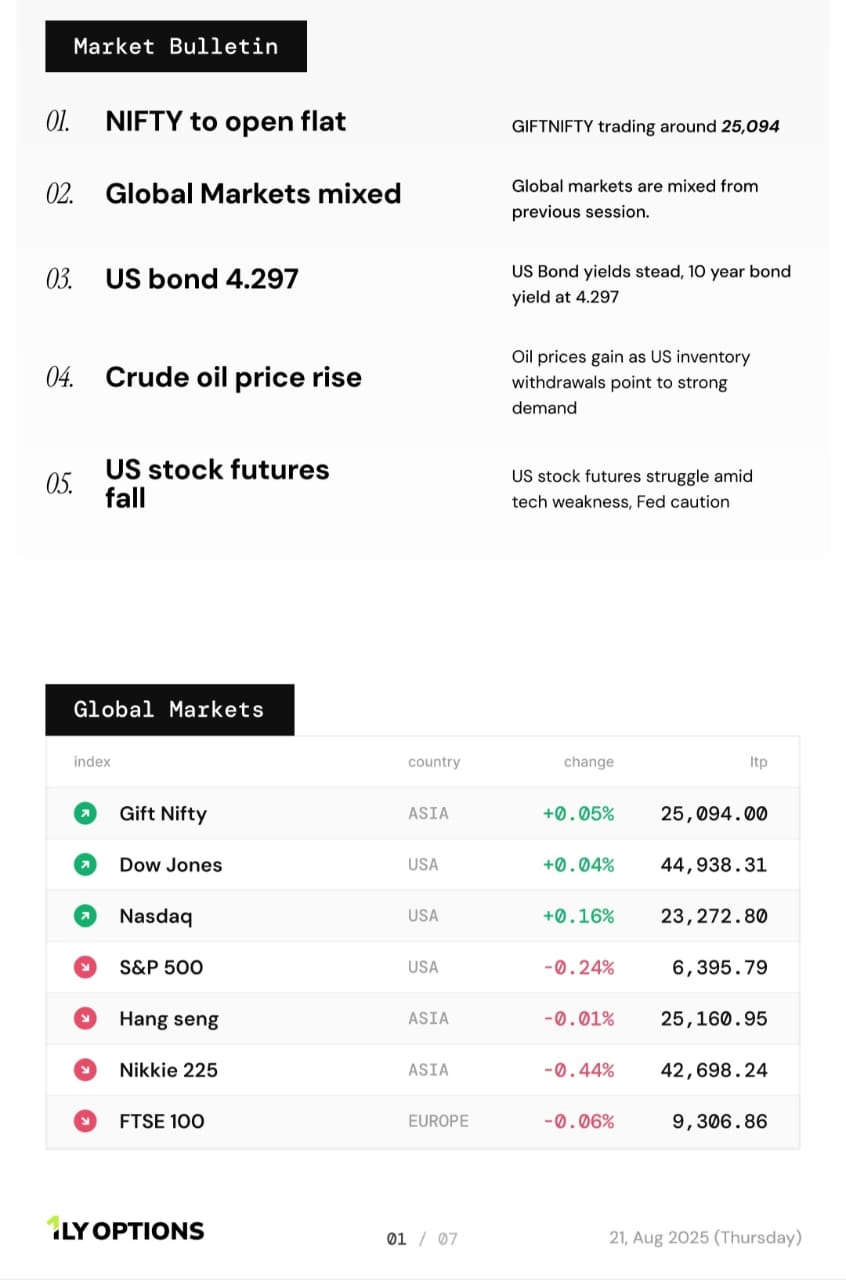
Task: Open the NIFTY to open flat headline
Action: click(x=226, y=122)
